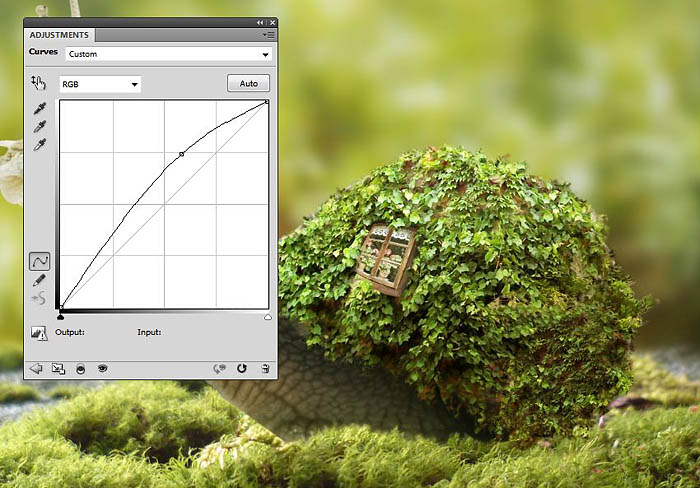Toggle adjustment layer visibility eye
The width and height of the screenshot is (700, 488).
pyautogui.click(x=102, y=368)
